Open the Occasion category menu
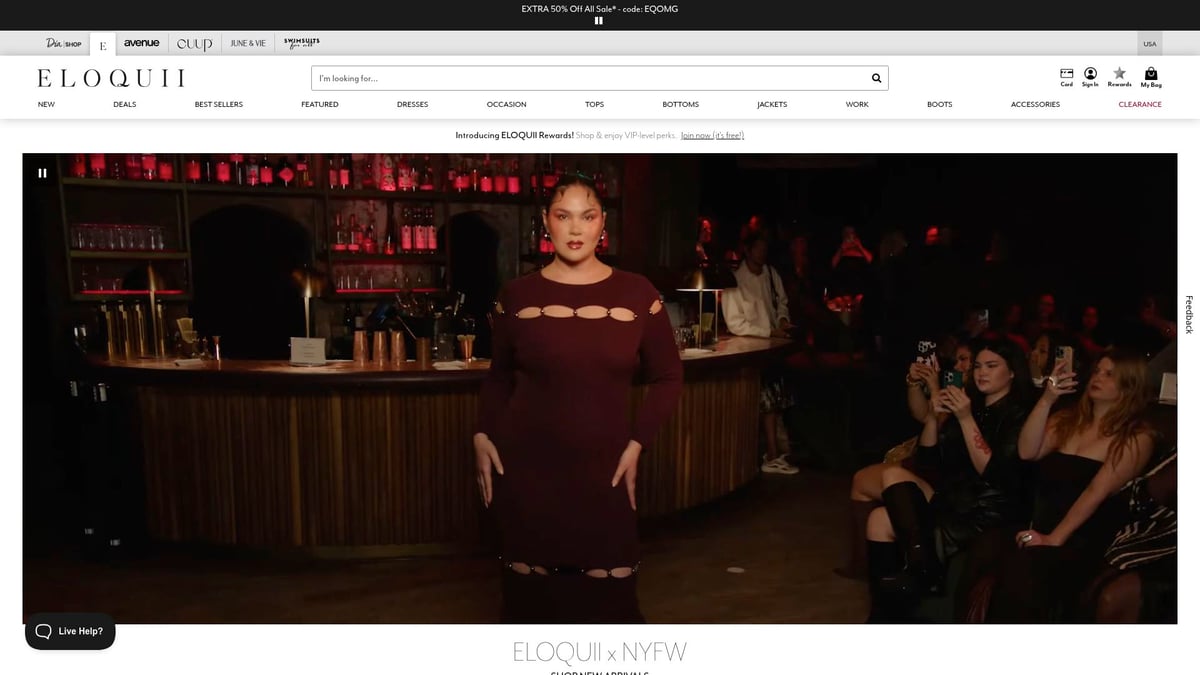This screenshot has width=1200, height=675. (x=505, y=104)
